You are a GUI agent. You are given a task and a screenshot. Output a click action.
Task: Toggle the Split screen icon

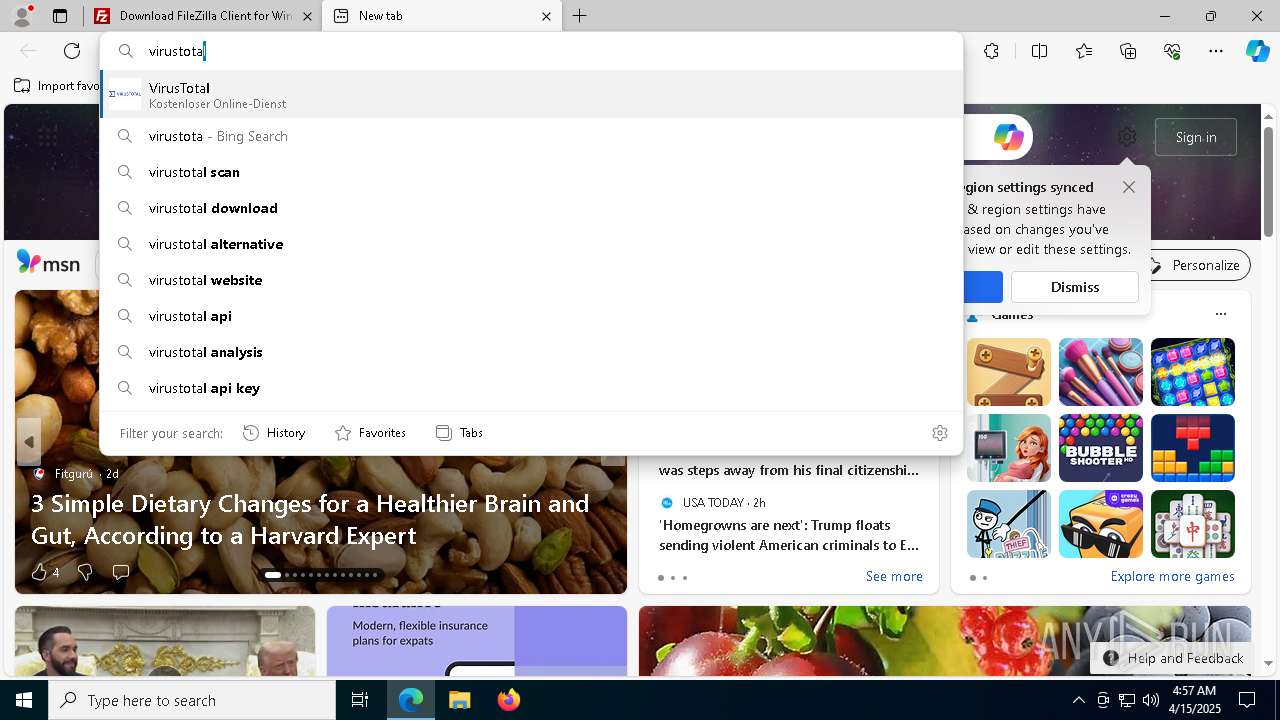coord(1039,51)
